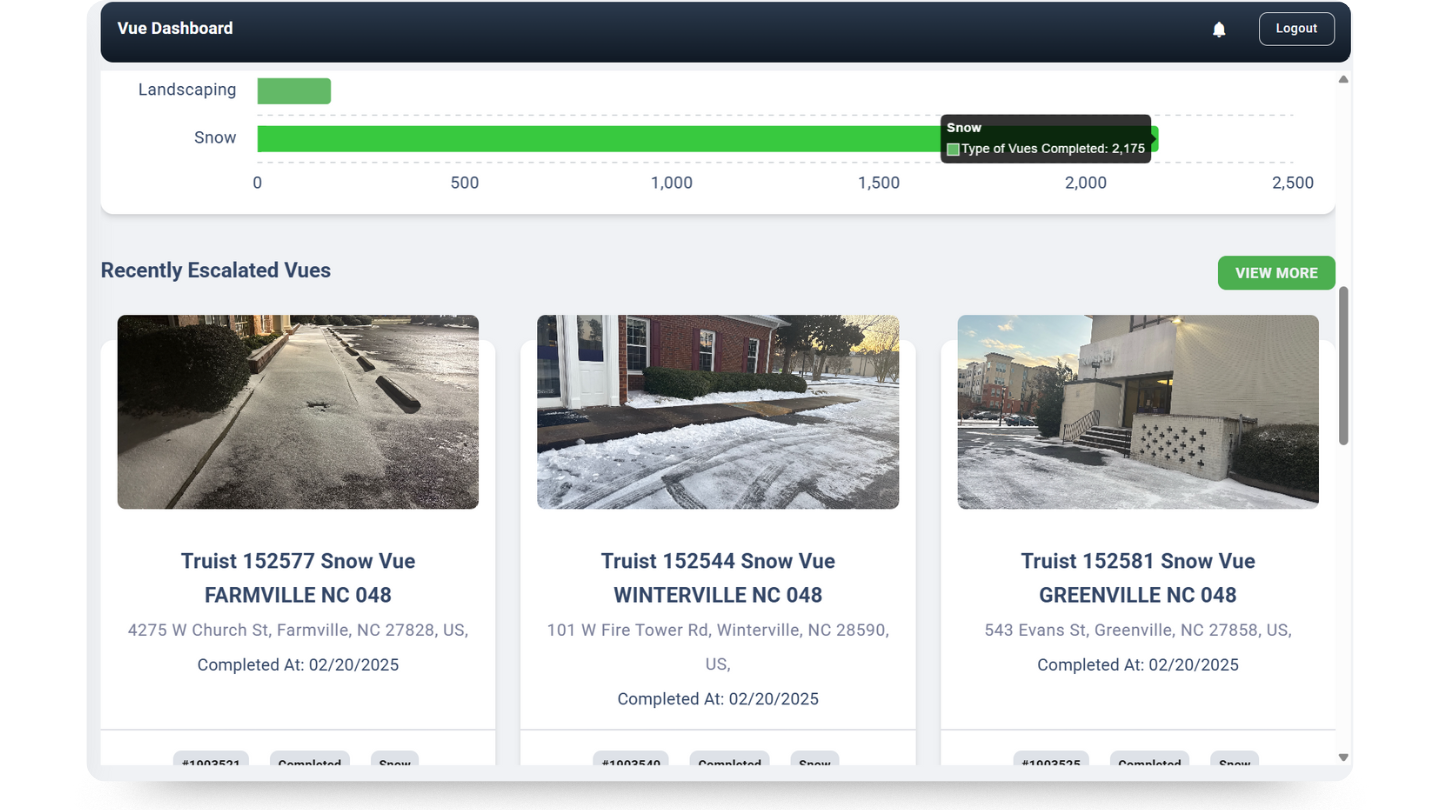This screenshot has height=810, width=1440.
Task: Click the vertical scrollbar thumb
Action: (1344, 366)
